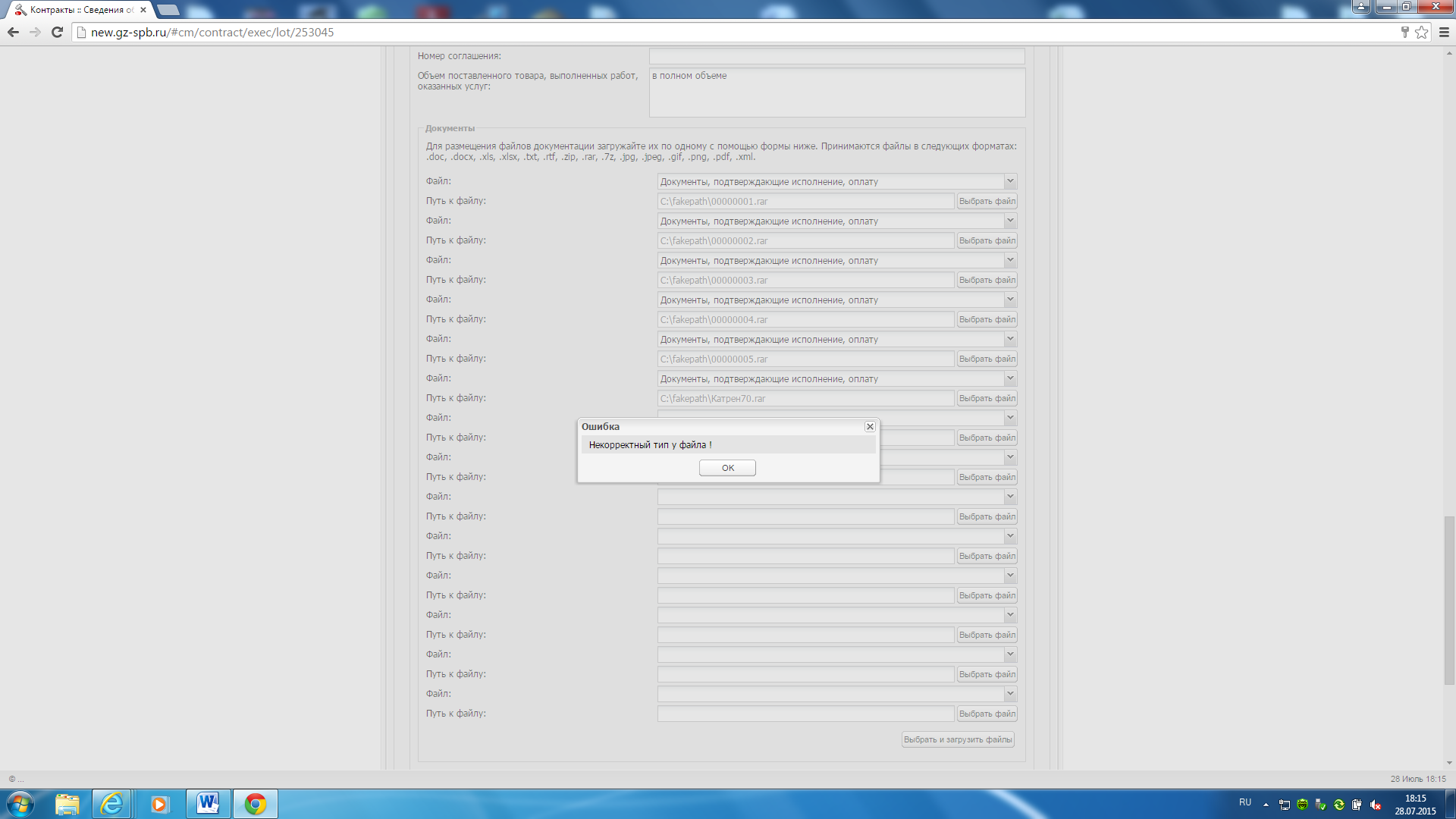This screenshot has width=1456, height=819.
Task: Expand the dropdown above 00000003.rar path
Action: [x=1009, y=260]
